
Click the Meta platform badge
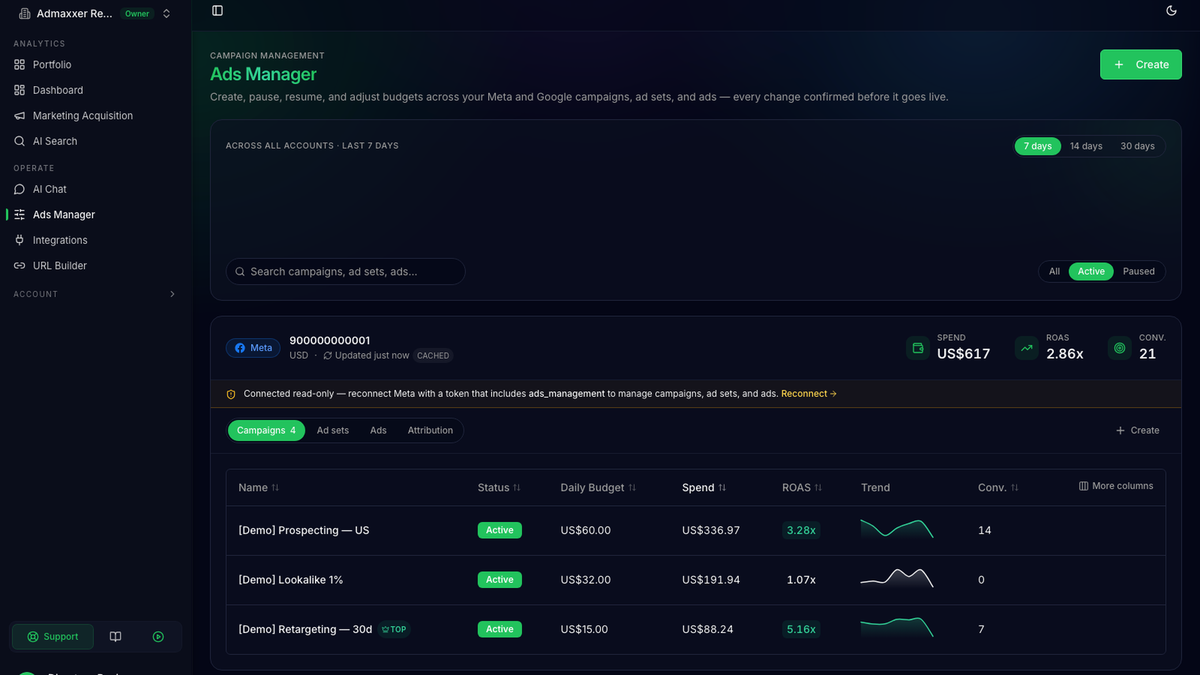tap(253, 348)
